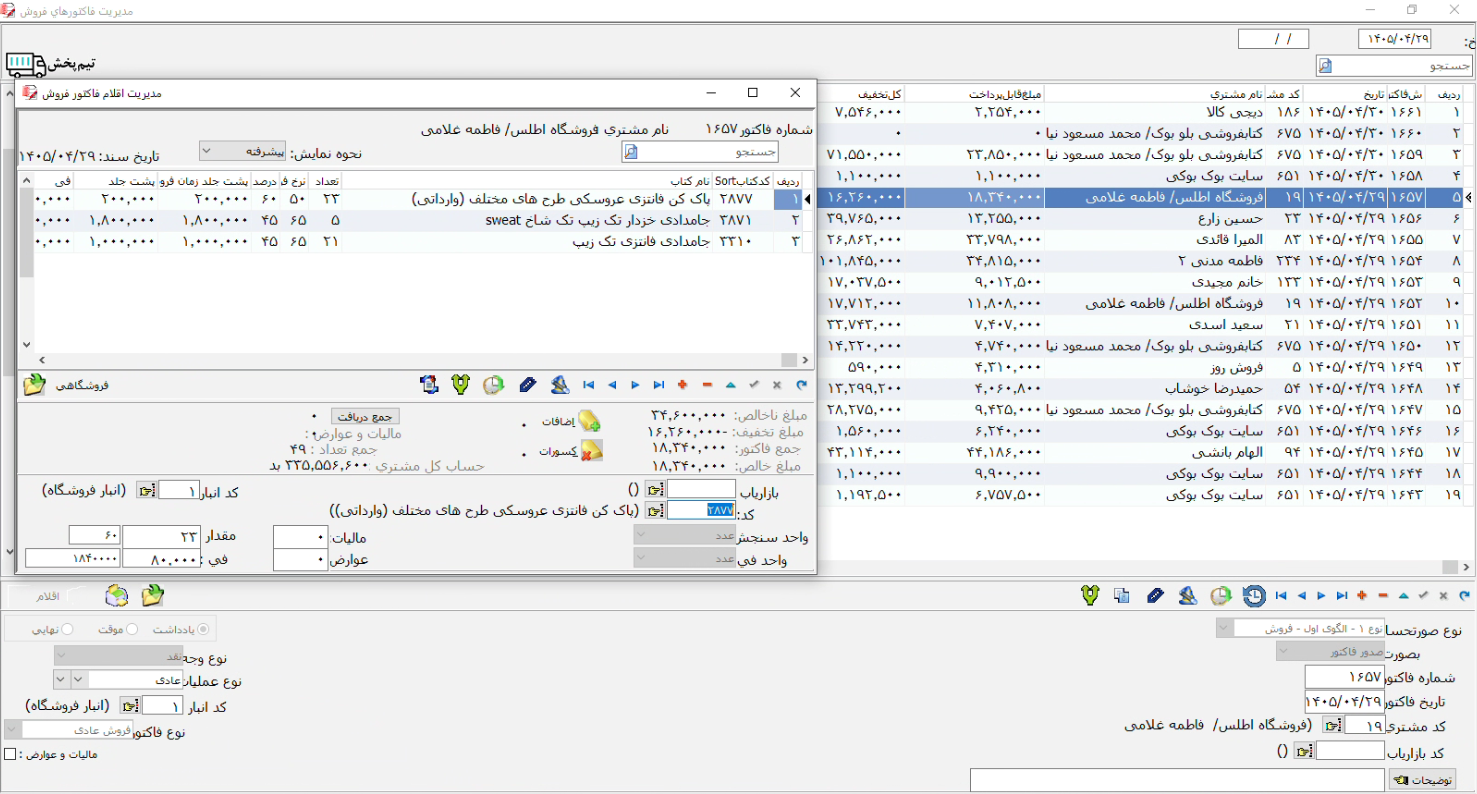
Task: Click the نام کتاب column header in items dialog
Action: click(528, 180)
